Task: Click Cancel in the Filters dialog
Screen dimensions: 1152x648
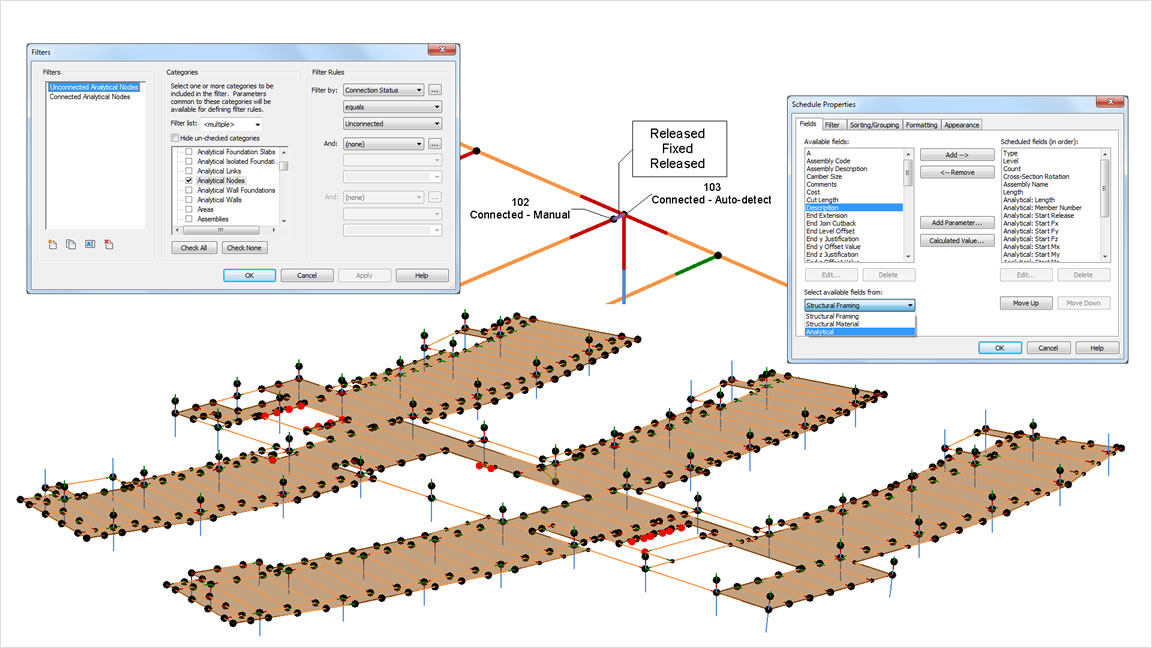Action: click(x=307, y=276)
